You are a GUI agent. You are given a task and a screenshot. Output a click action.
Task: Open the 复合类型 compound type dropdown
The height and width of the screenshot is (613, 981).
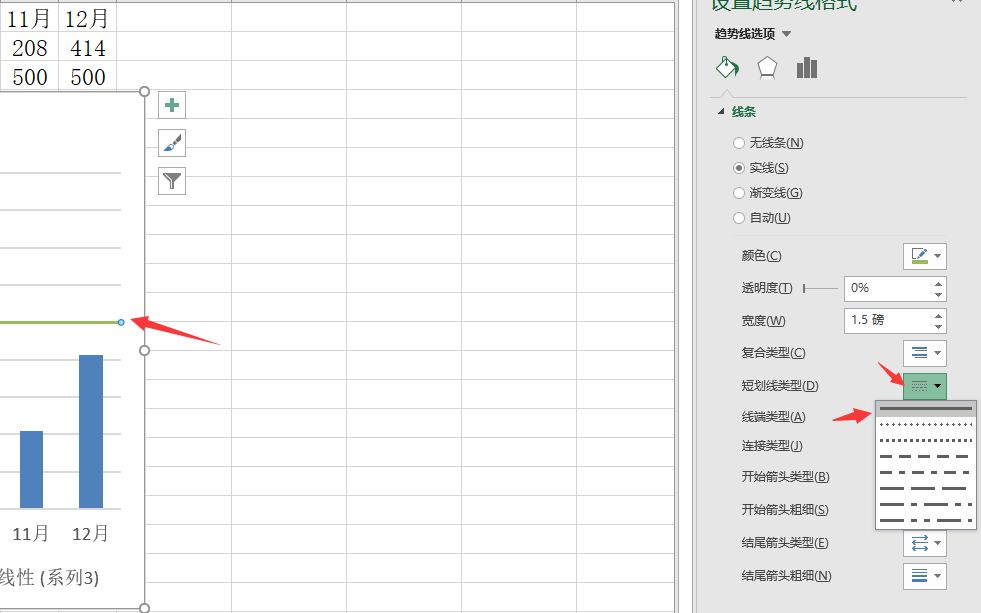925,353
